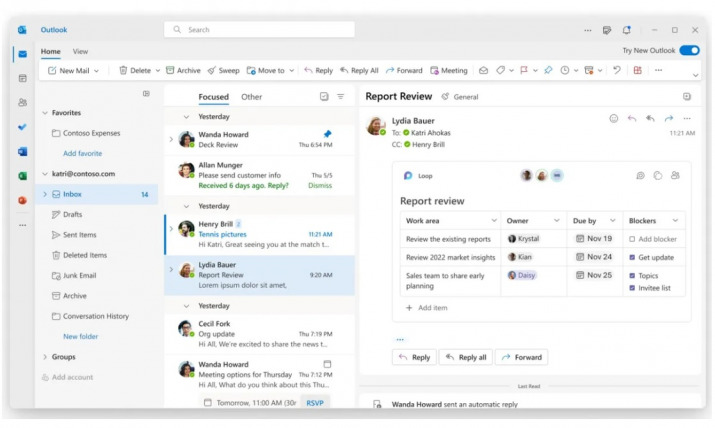This screenshot has height=428, width=715.
Task: Open the Work area column dropdown
Action: 494,221
